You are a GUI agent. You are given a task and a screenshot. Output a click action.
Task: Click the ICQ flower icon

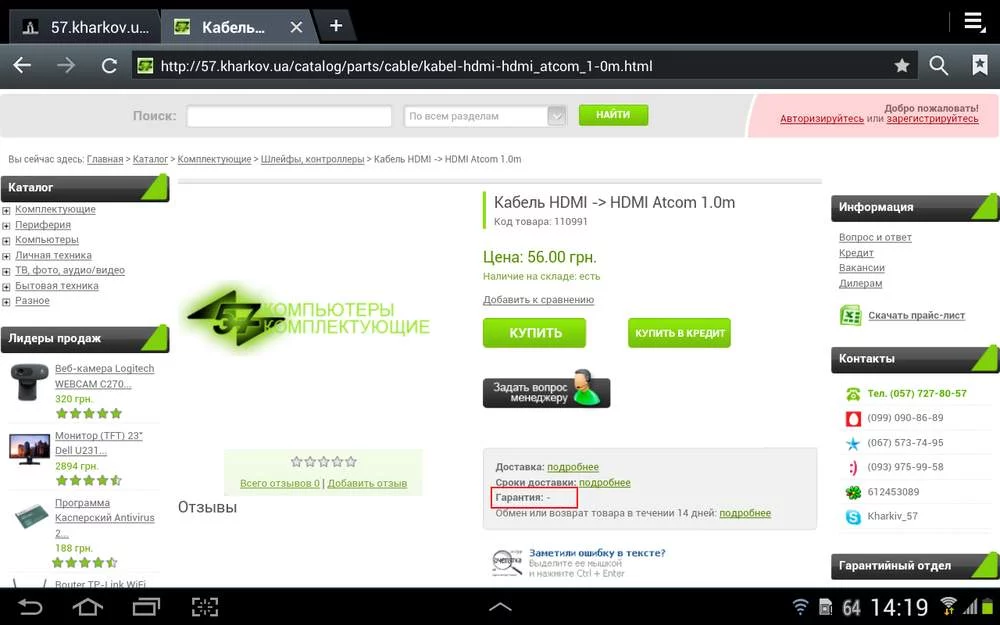pos(853,492)
